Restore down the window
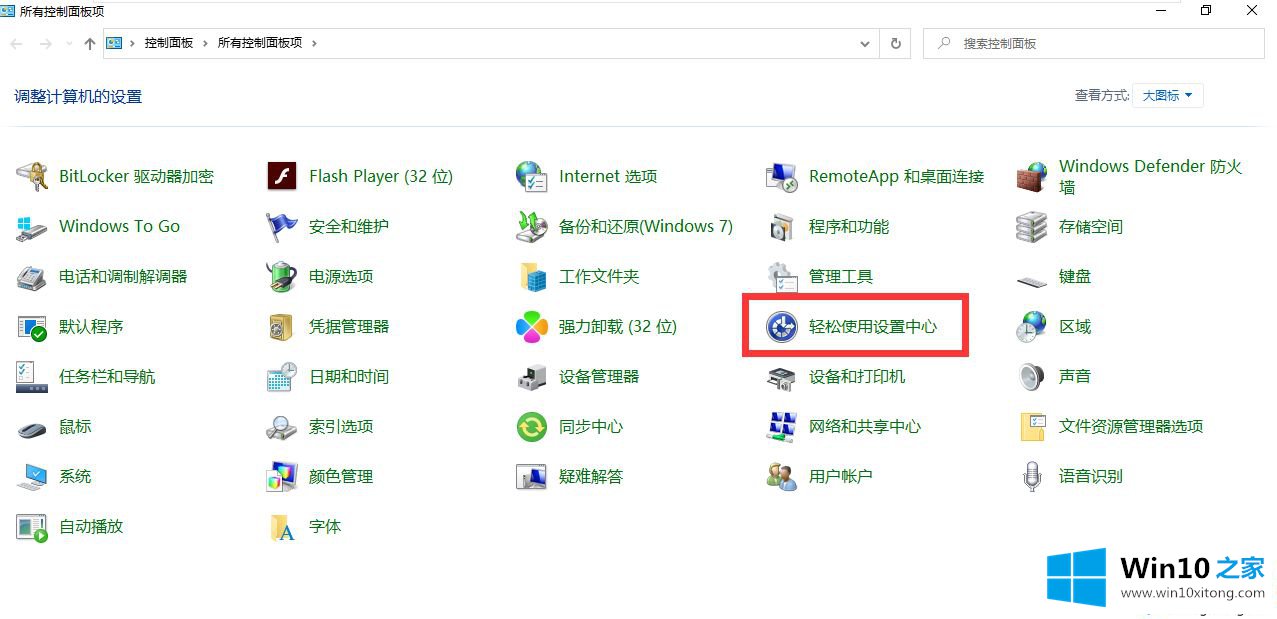The height and width of the screenshot is (619, 1277). 1206,10
